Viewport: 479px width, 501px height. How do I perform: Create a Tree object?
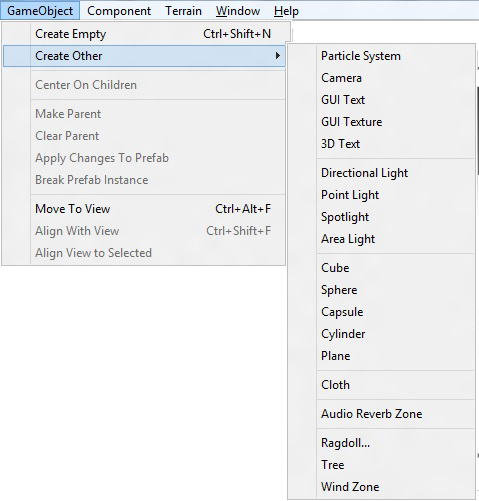click(381, 465)
